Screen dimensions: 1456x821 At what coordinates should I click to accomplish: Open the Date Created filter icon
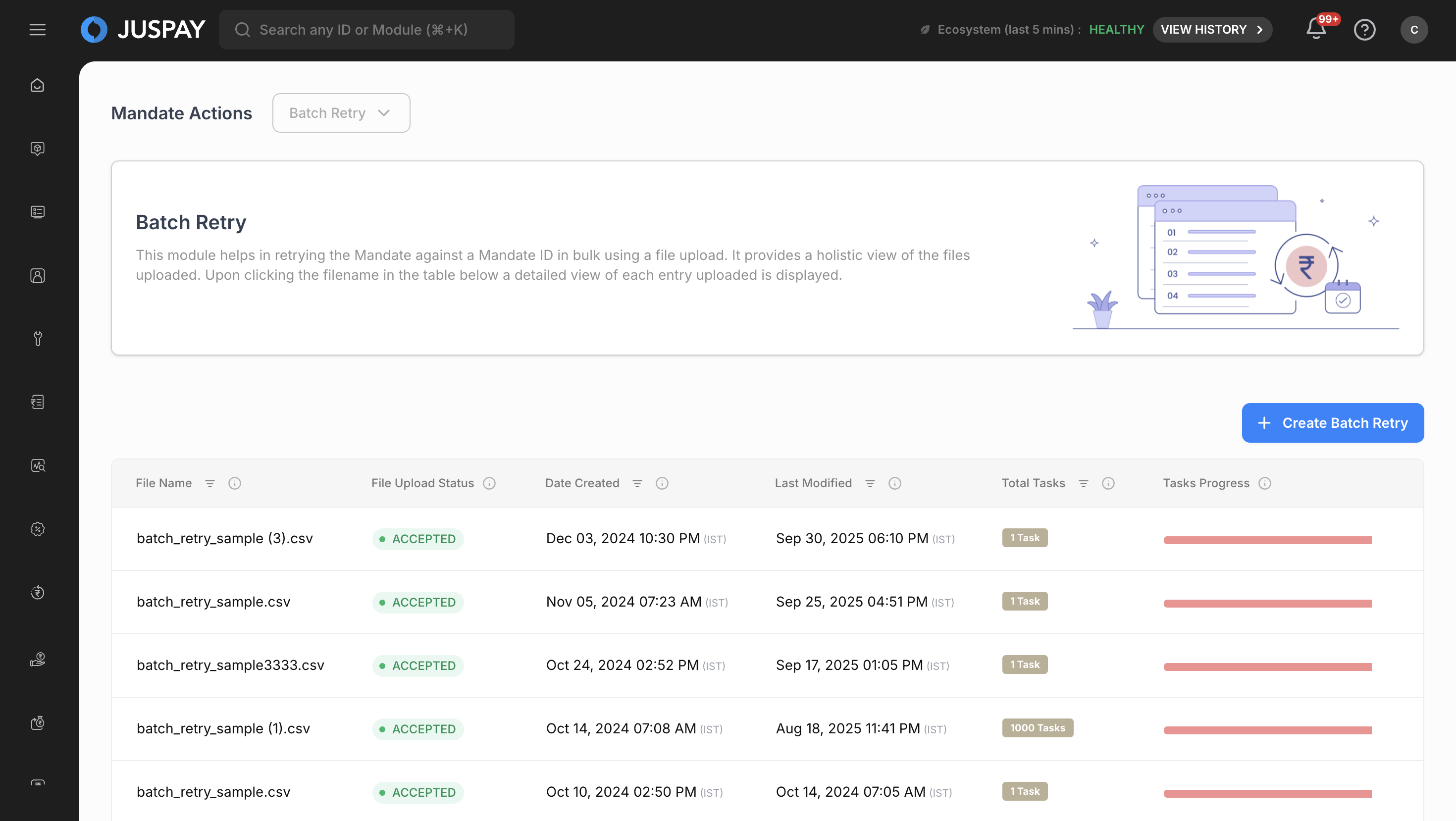637,483
